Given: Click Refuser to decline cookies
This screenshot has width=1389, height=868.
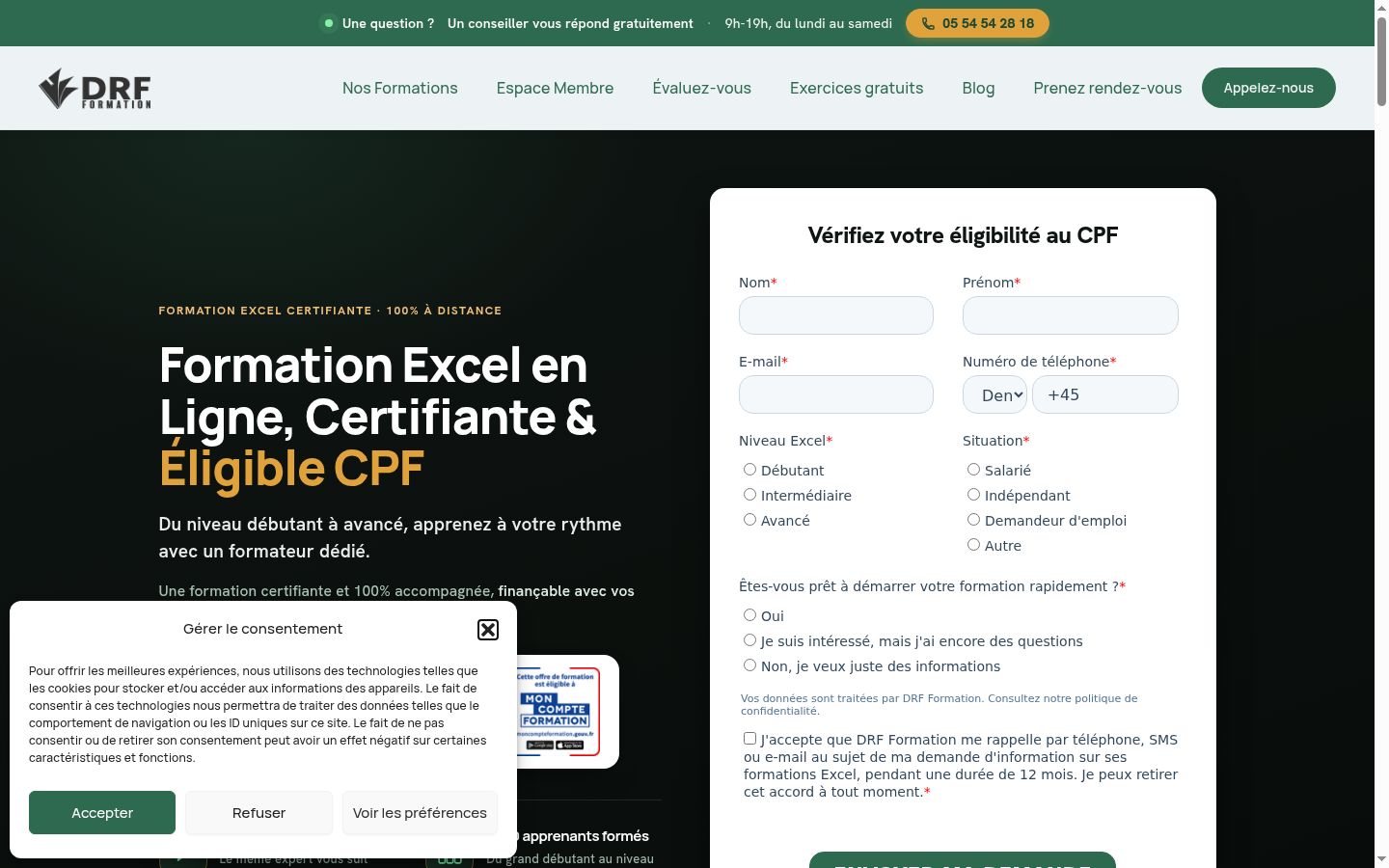Looking at the screenshot, I should (x=259, y=813).
